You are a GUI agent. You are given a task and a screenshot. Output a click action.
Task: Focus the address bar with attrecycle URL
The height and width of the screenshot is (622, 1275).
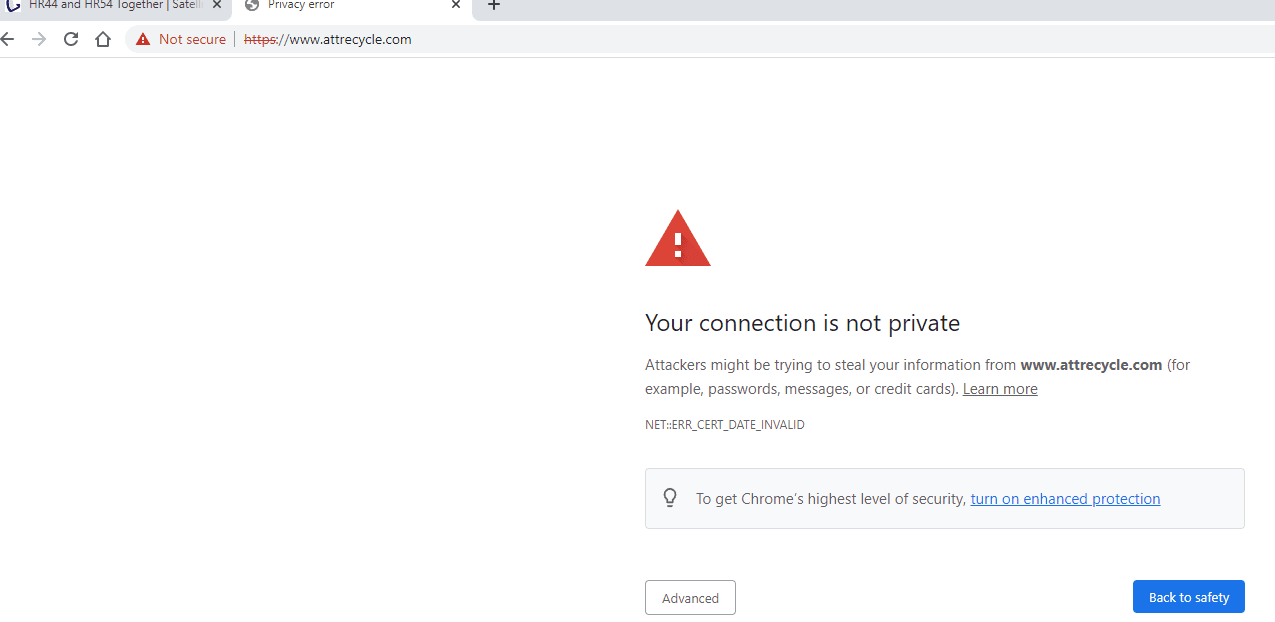pos(700,39)
